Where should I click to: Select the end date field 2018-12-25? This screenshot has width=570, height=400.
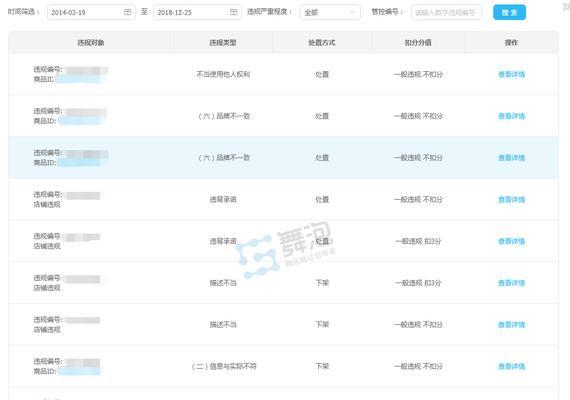197,12
